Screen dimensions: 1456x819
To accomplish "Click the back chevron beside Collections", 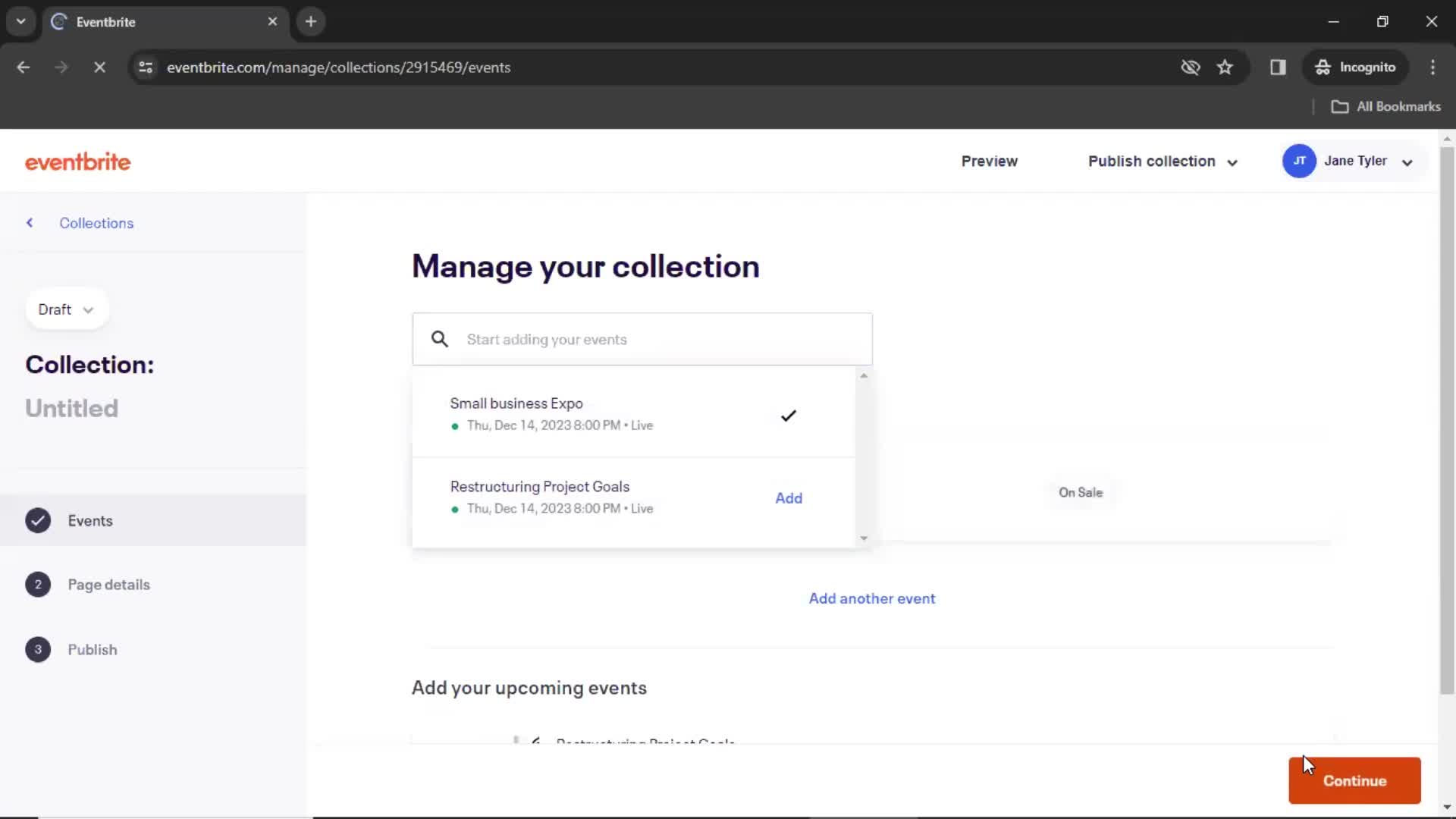I will point(30,222).
